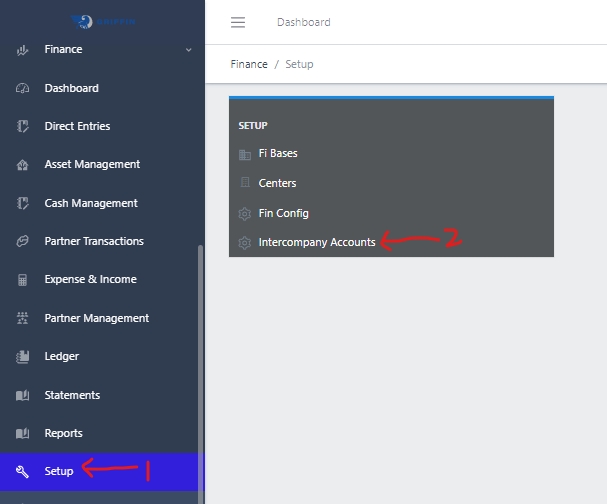Click the Finance chart icon
The image size is (607, 504).
pos(22,50)
